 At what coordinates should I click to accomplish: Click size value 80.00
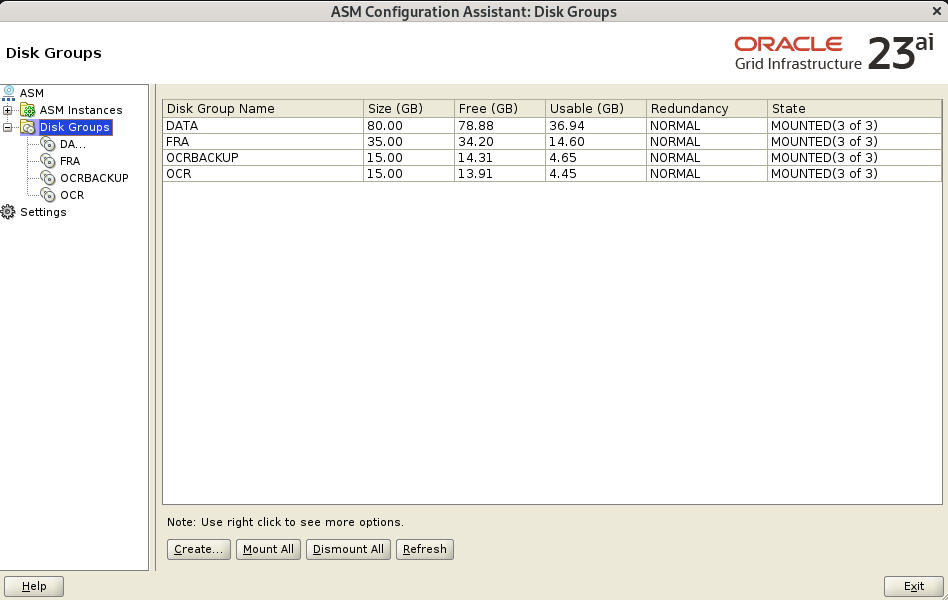click(385, 125)
